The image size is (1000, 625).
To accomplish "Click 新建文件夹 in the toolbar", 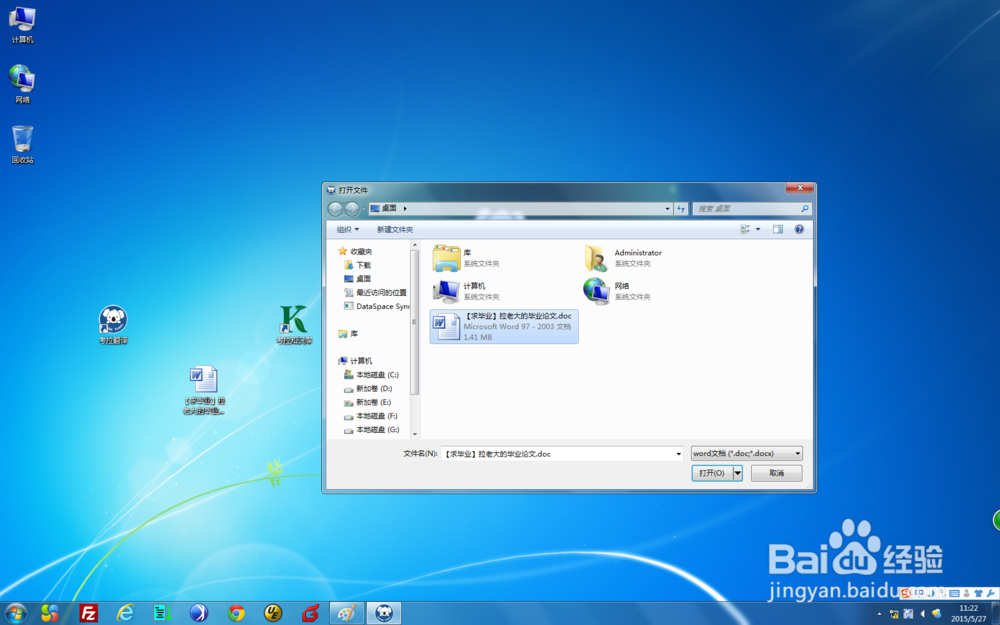I will click(x=395, y=230).
